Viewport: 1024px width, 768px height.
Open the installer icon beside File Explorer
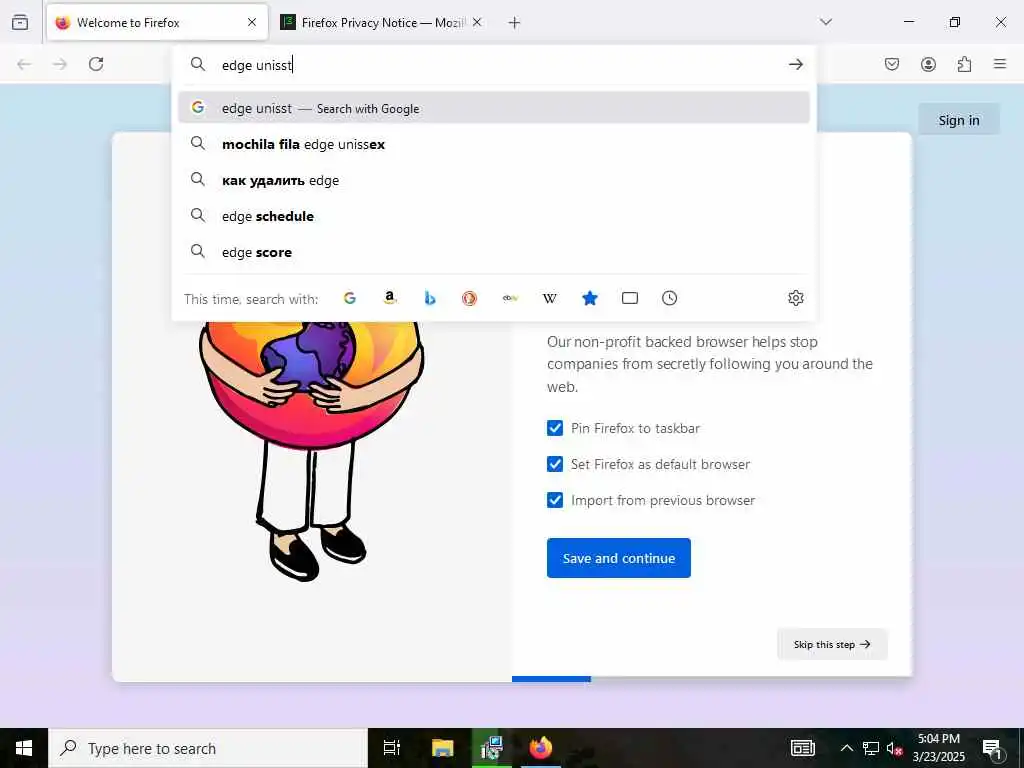491,748
